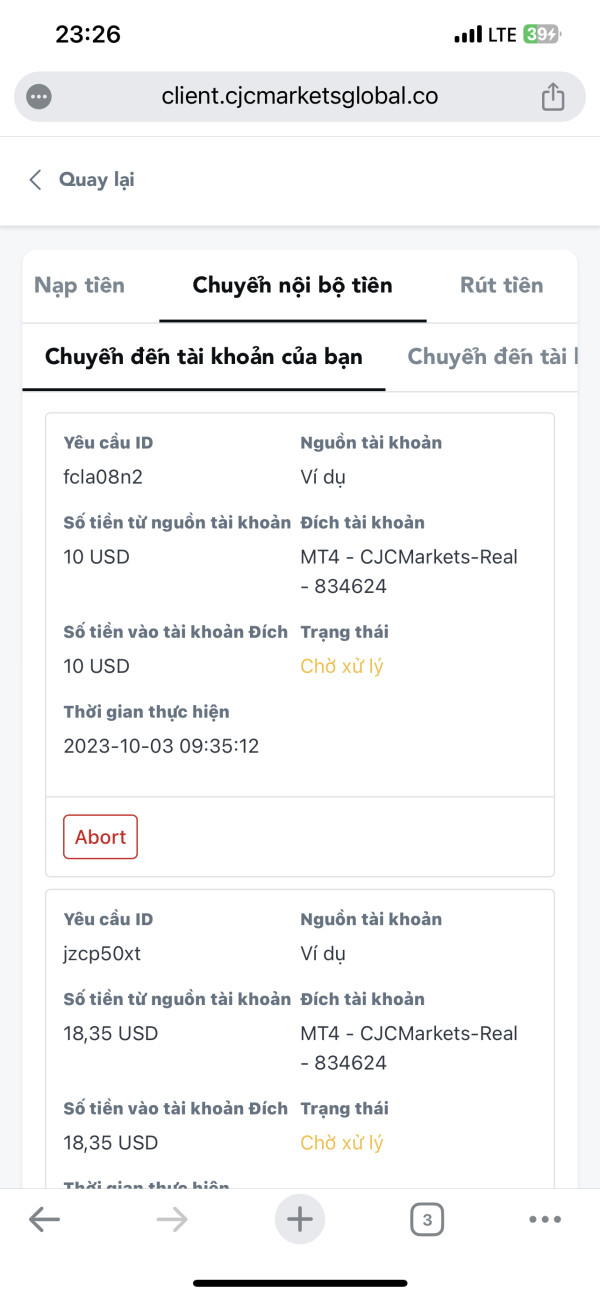The image size is (600, 1298).
Task: Switch to the Nạp tiền tab
Action: click(80, 285)
